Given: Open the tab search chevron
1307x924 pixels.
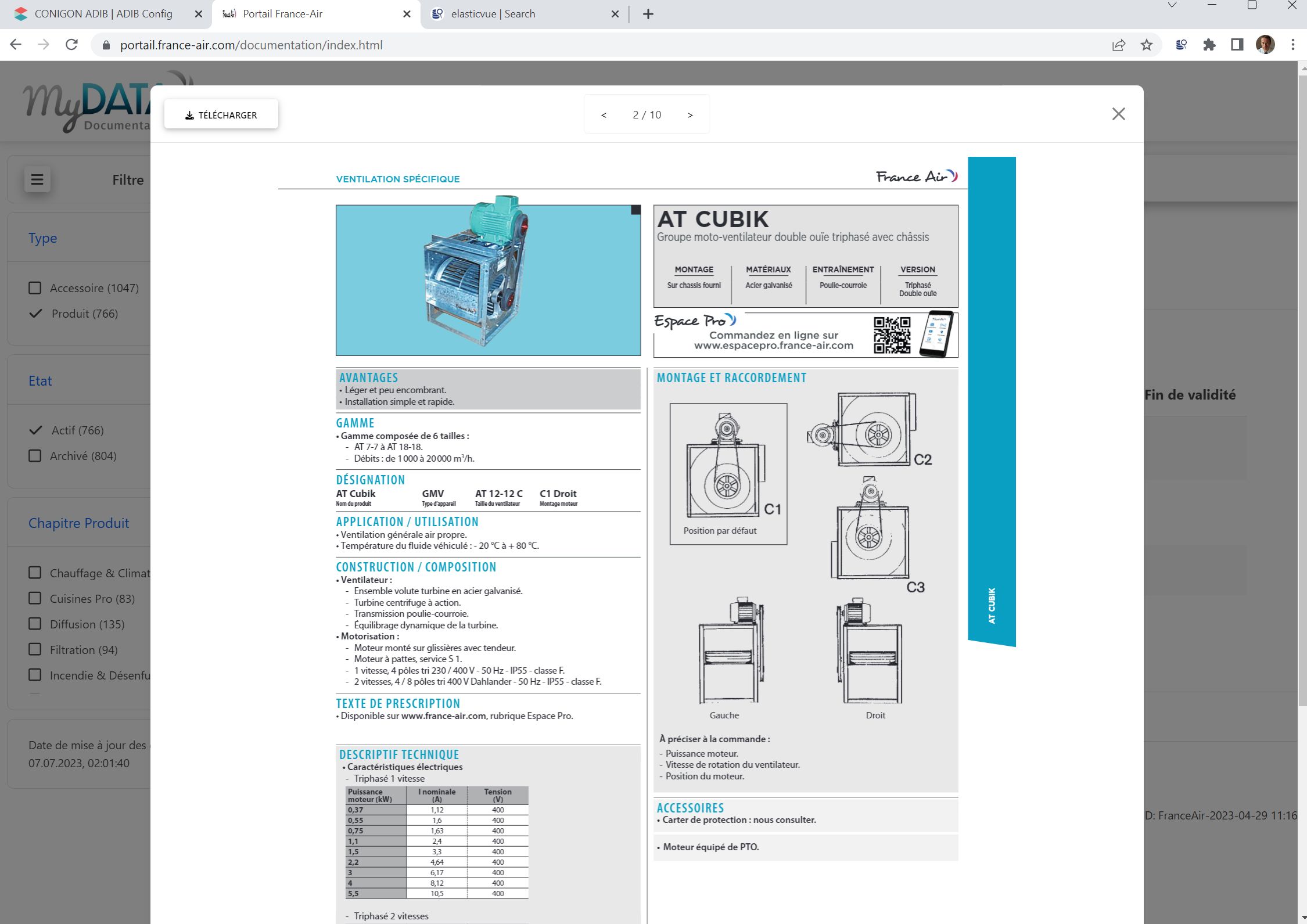Looking at the screenshot, I should pos(1172,5).
